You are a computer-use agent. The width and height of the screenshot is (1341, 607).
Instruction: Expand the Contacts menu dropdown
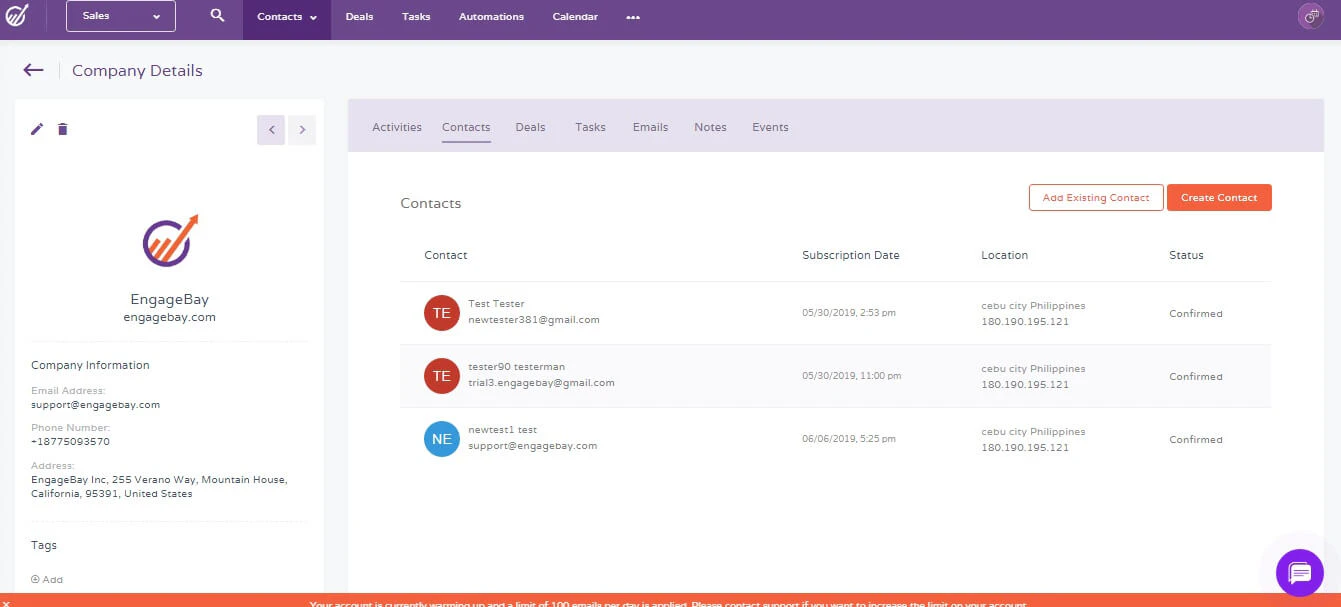[x=287, y=17]
